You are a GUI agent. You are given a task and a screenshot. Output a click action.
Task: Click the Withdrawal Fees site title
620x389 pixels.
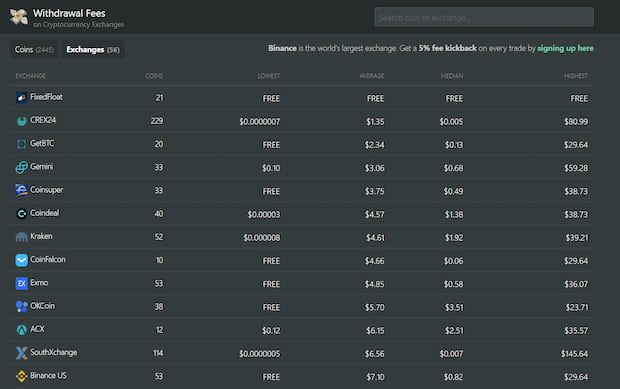[x=69, y=13]
